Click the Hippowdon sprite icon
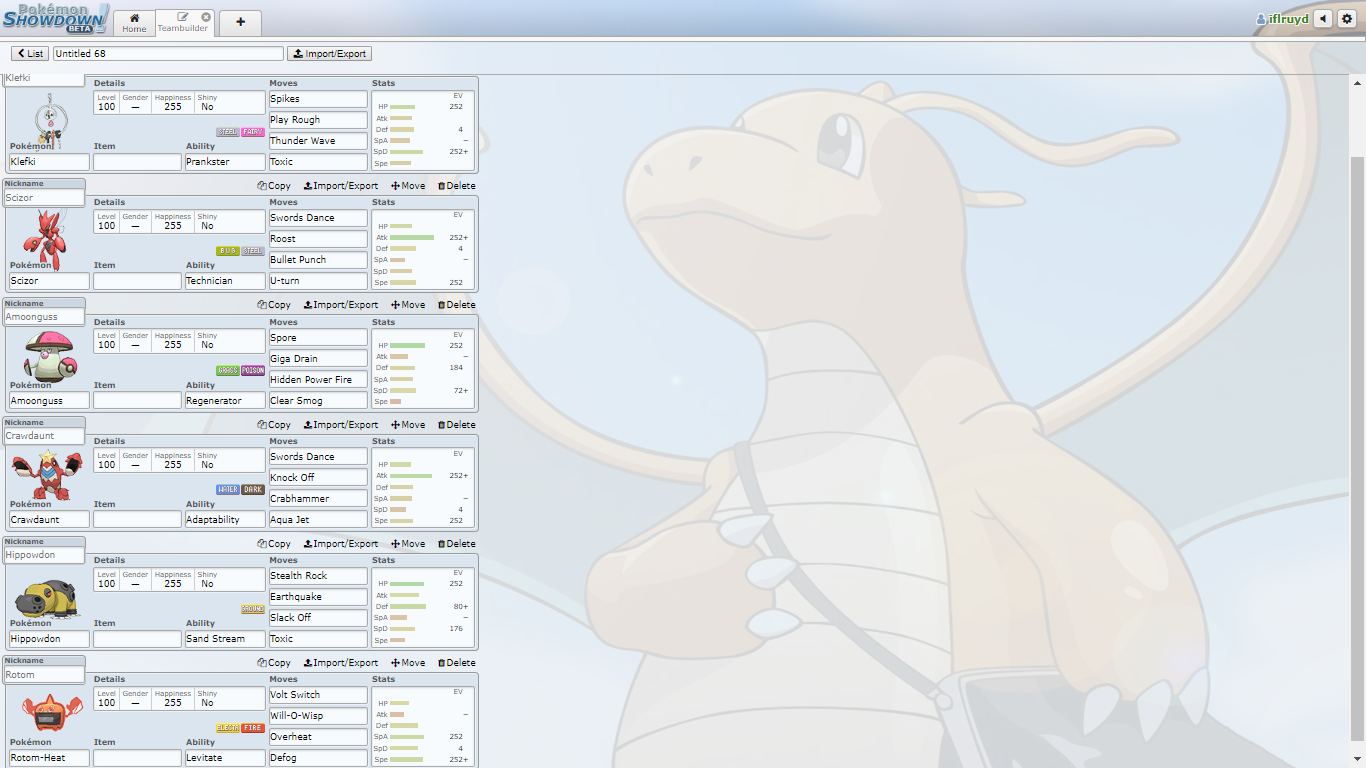This screenshot has height=768, width=1366. 46,598
